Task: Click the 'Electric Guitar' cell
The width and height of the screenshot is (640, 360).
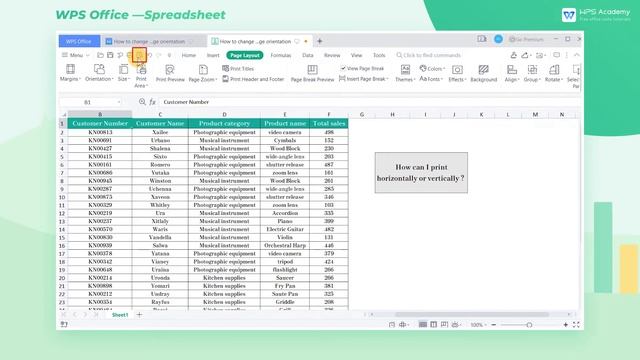Action: coord(285,229)
